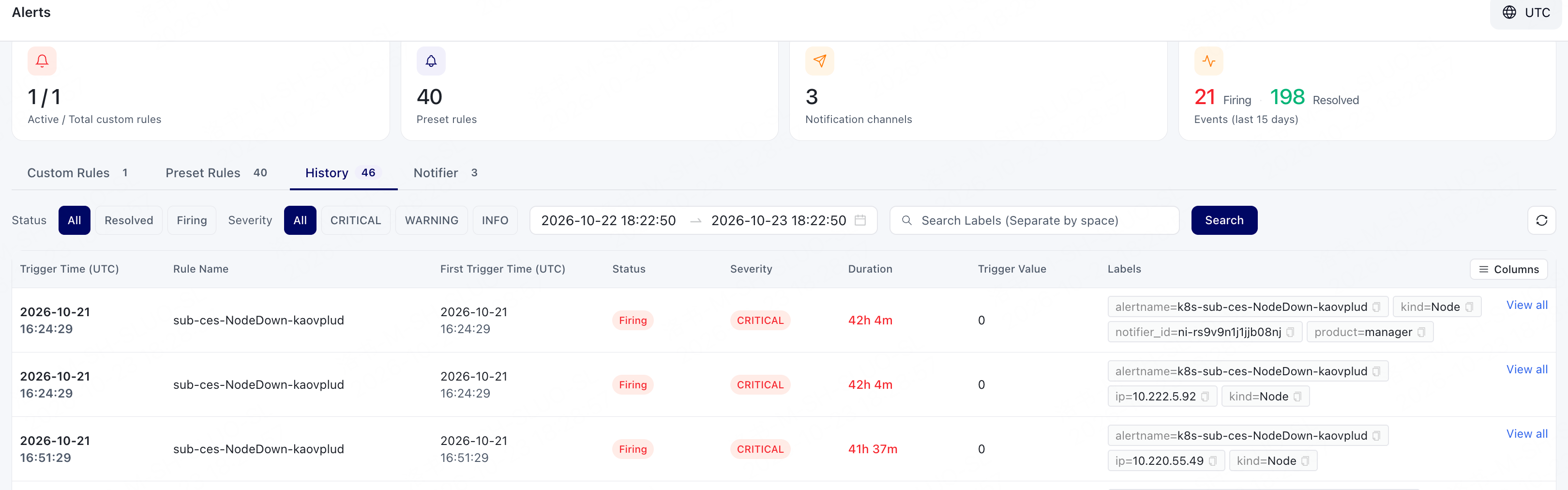
Task: Copy kind=Node label in 10.220.55.49 row
Action: point(1305,461)
